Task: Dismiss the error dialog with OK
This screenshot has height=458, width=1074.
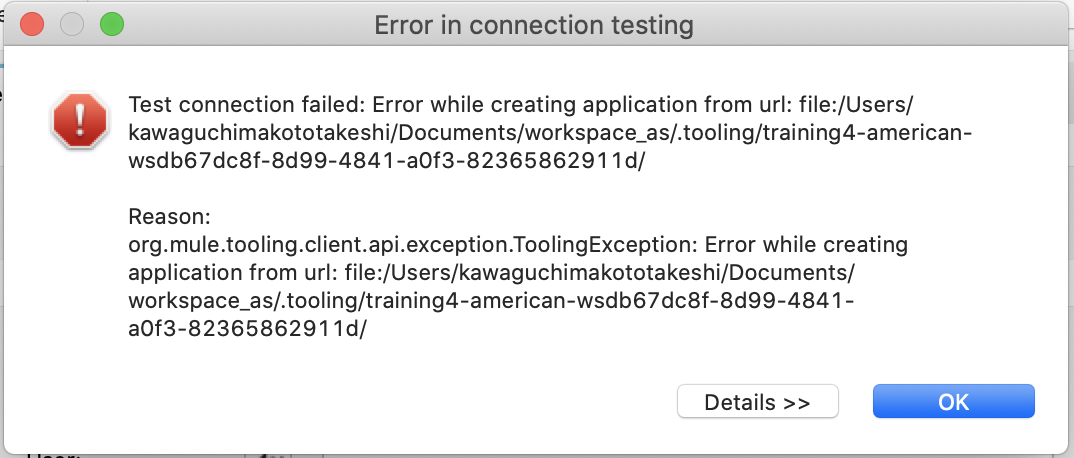Action: pyautogui.click(x=953, y=401)
